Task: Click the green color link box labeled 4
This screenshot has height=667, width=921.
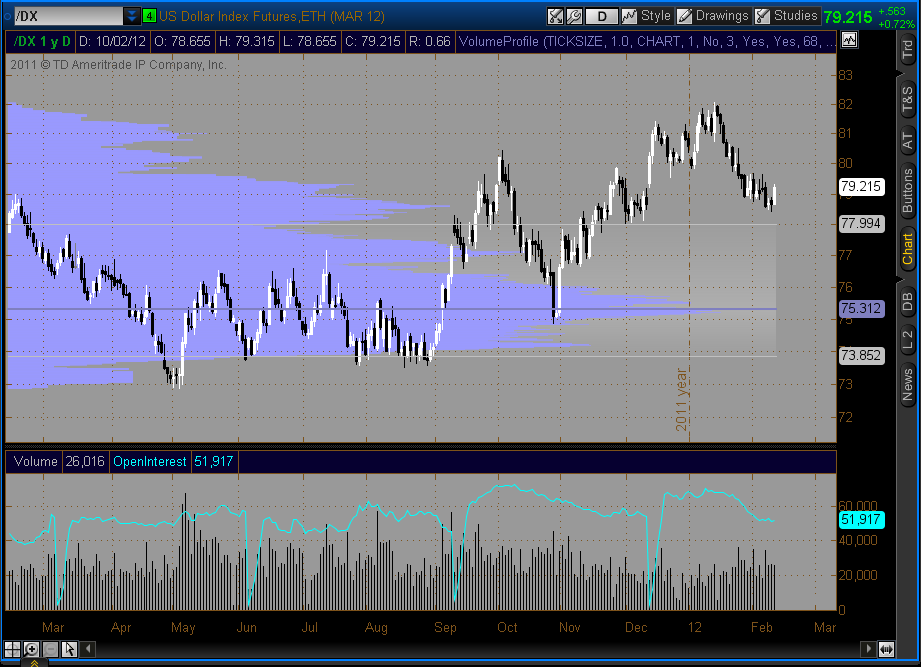Action: click(149, 16)
